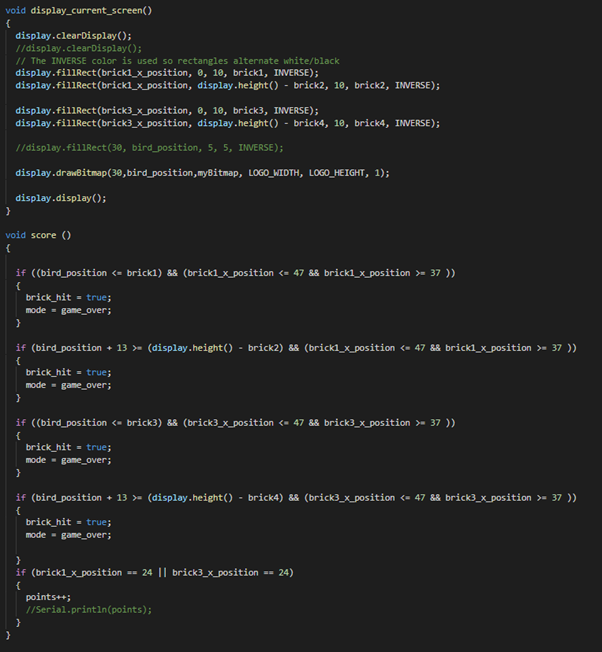
Task: Click the 'brick3_x_position == 24' condition
Action: [x=230, y=573]
